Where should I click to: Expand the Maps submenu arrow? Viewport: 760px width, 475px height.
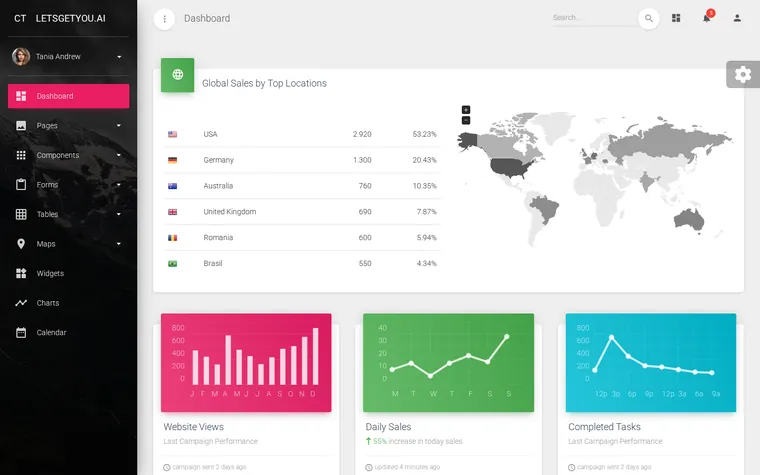pos(119,244)
